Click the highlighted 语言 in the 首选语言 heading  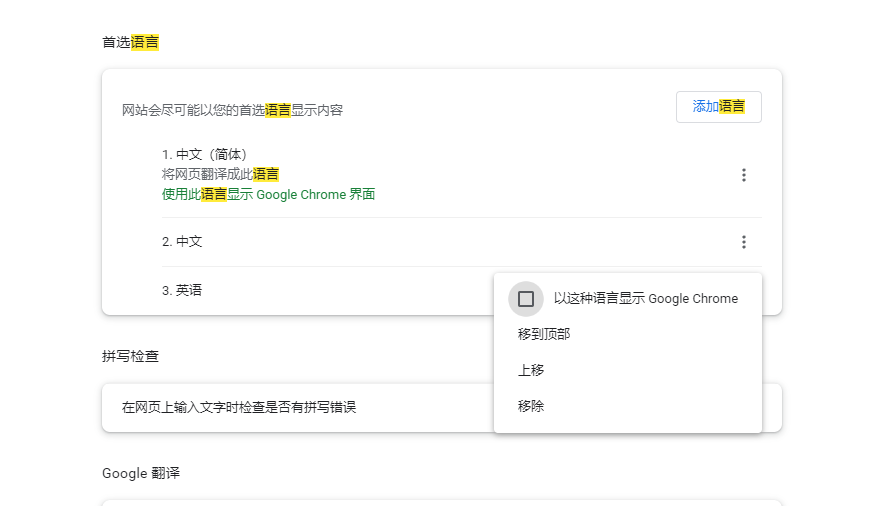145,42
